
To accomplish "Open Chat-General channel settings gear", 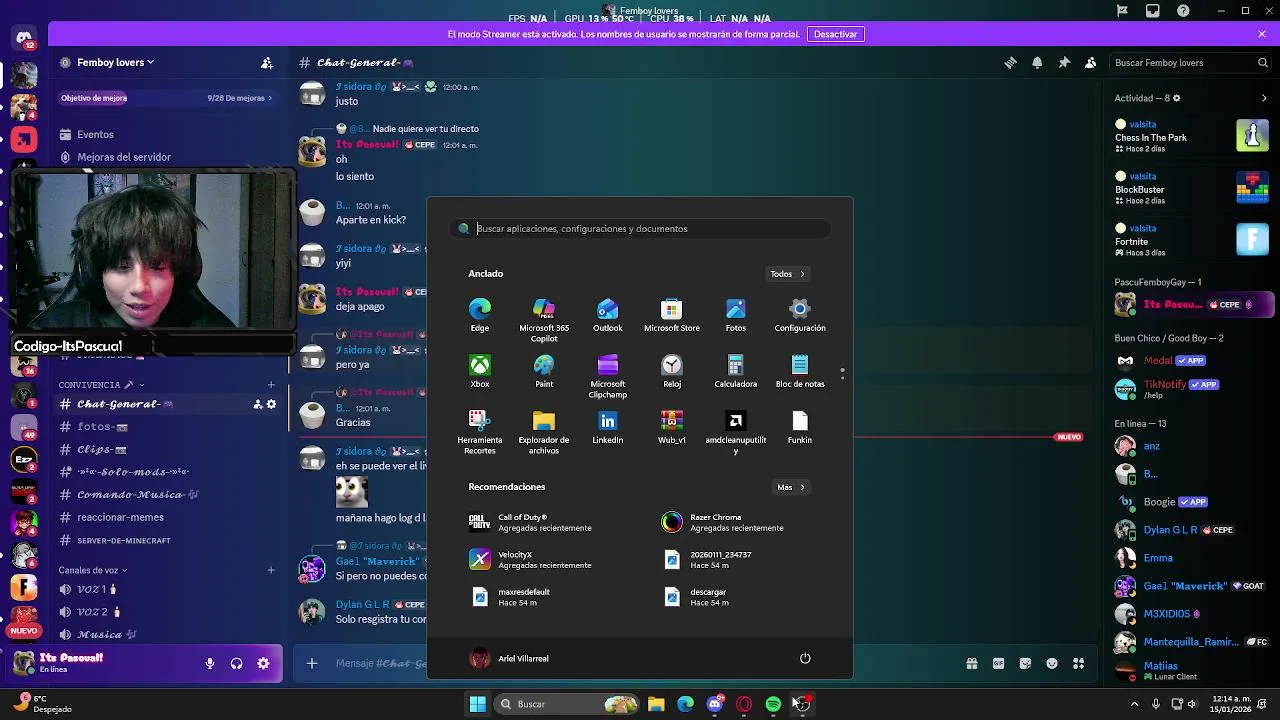I will point(271,404).
